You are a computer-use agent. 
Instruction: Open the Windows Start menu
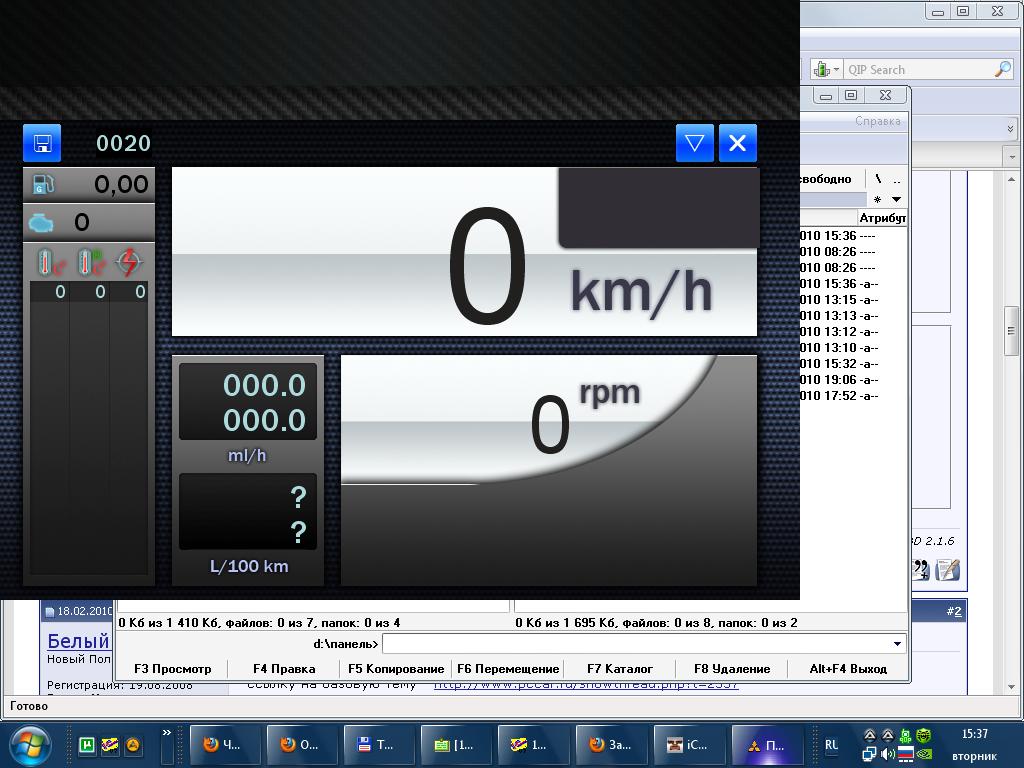point(29,745)
